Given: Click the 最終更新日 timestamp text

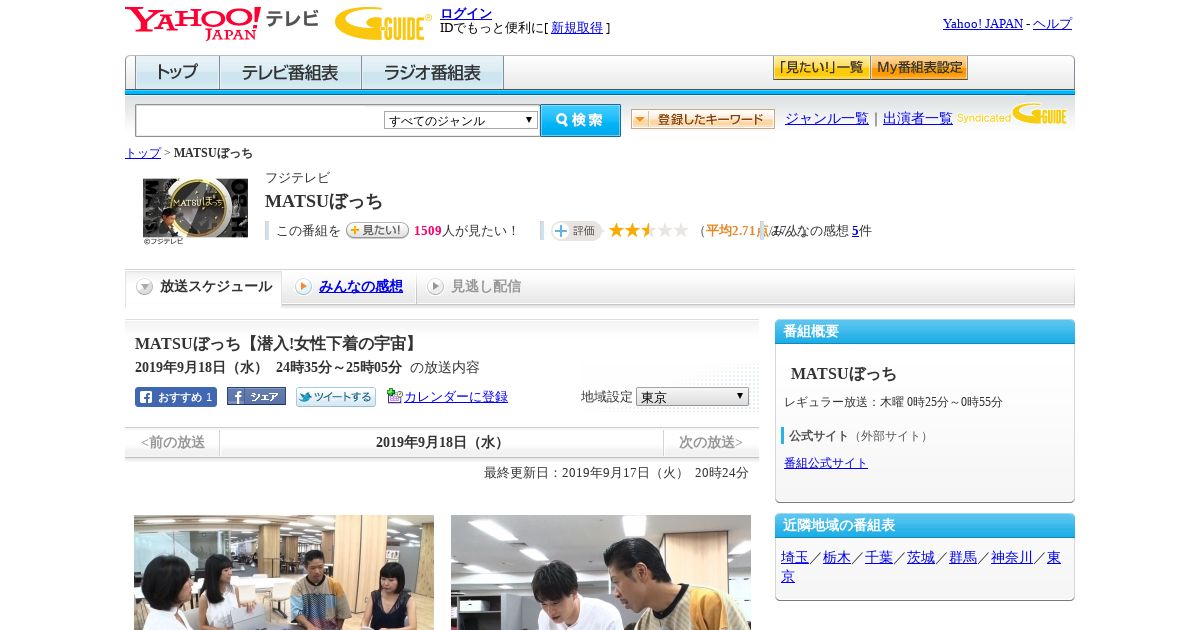Looking at the screenshot, I should click(616, 473).
